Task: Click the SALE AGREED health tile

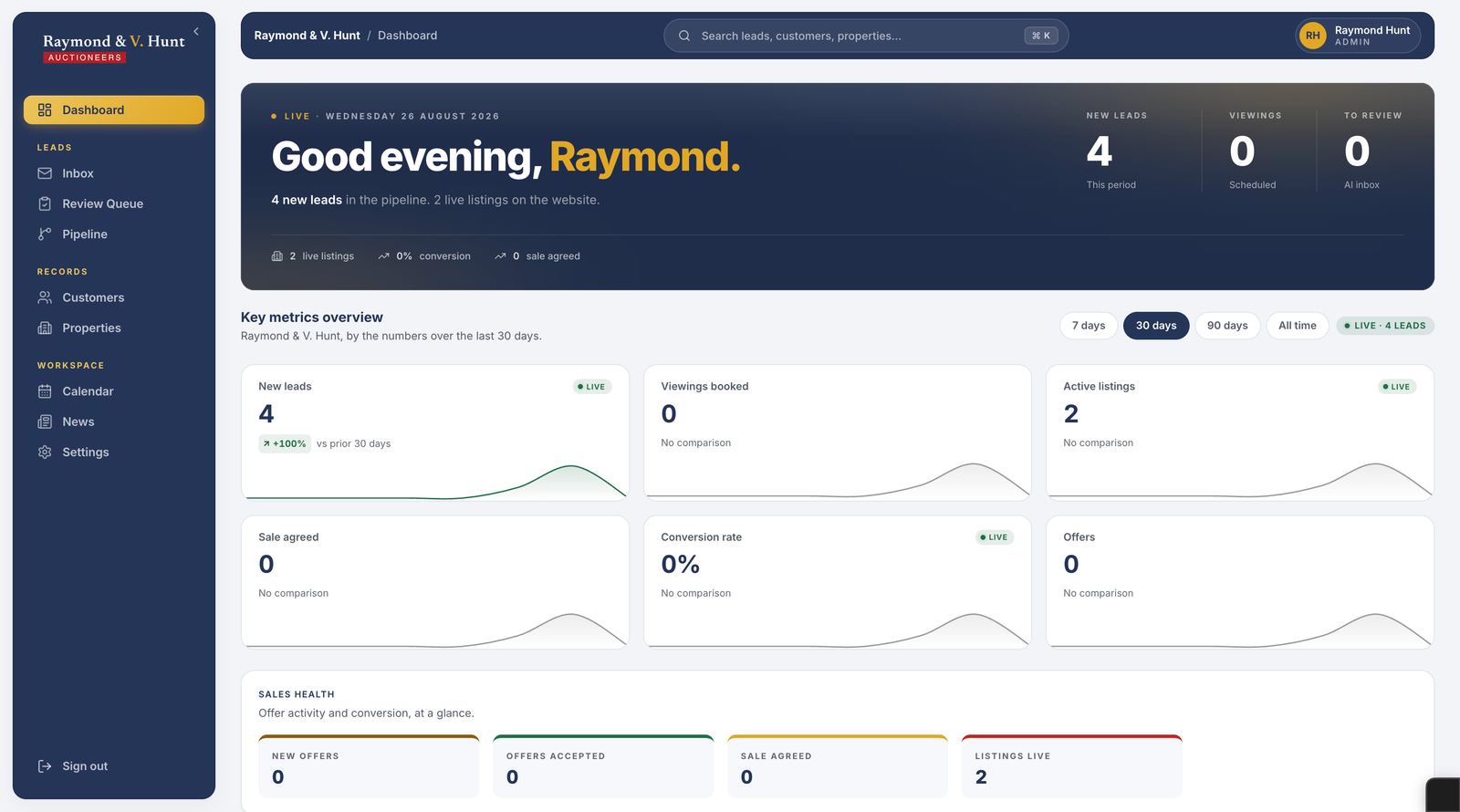Action: (838, 766)
